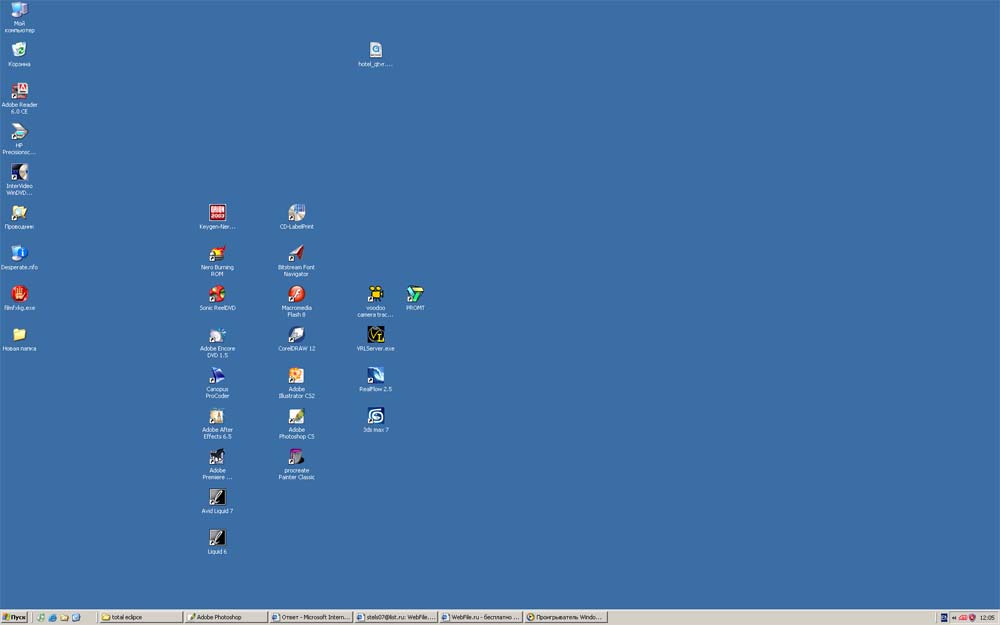Switch to Проигрыватель Windows taskbar button
The image size is (1000, 625).
pyautogui.click(x=565, y=618)
